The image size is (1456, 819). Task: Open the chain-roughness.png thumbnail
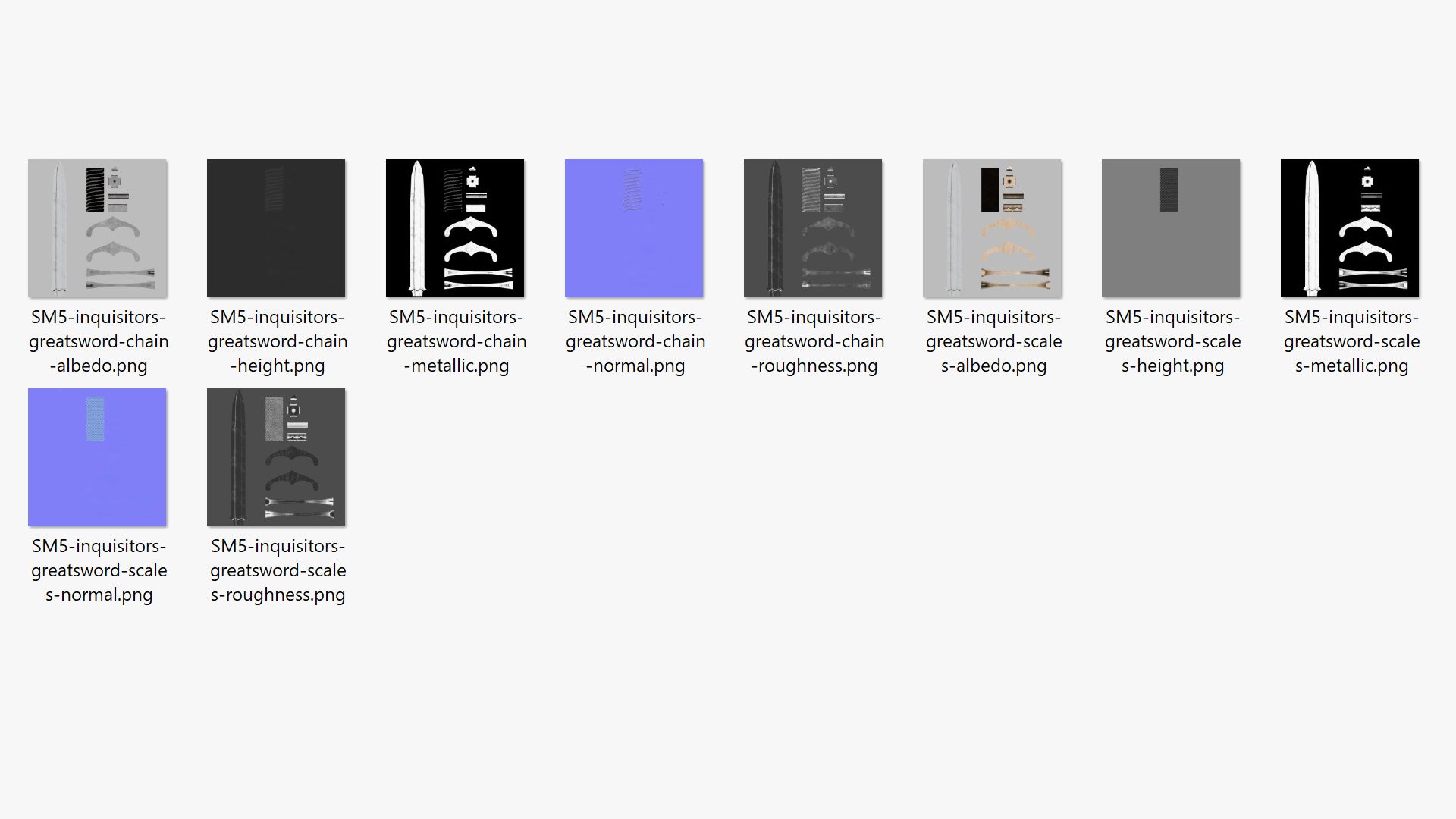click(x=813, y=228)
